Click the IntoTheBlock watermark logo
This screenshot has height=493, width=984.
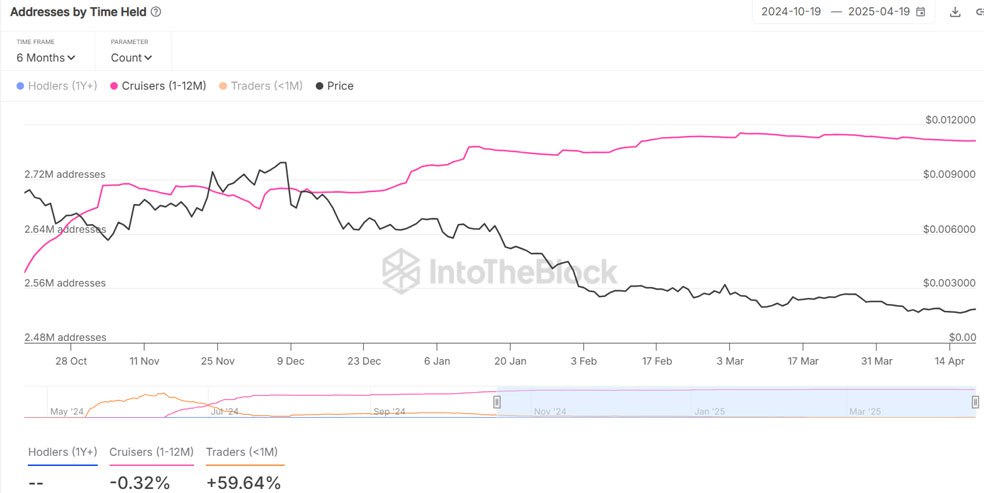(500, 270)
